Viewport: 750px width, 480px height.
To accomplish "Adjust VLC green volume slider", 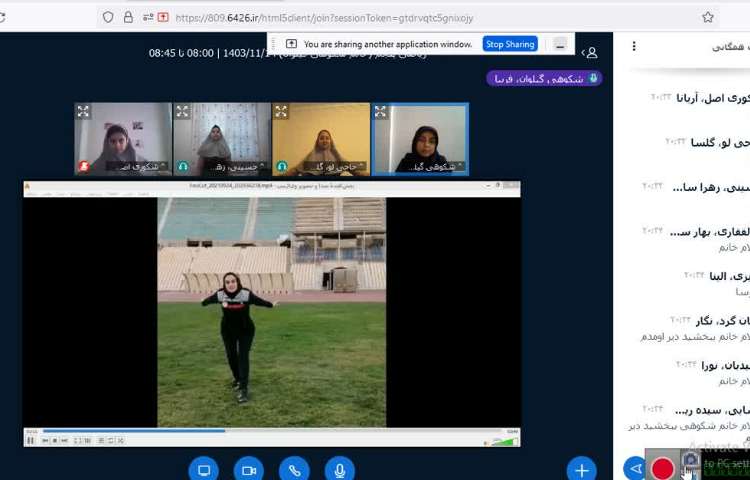I will pyautogui.click(x=505, y=441).
